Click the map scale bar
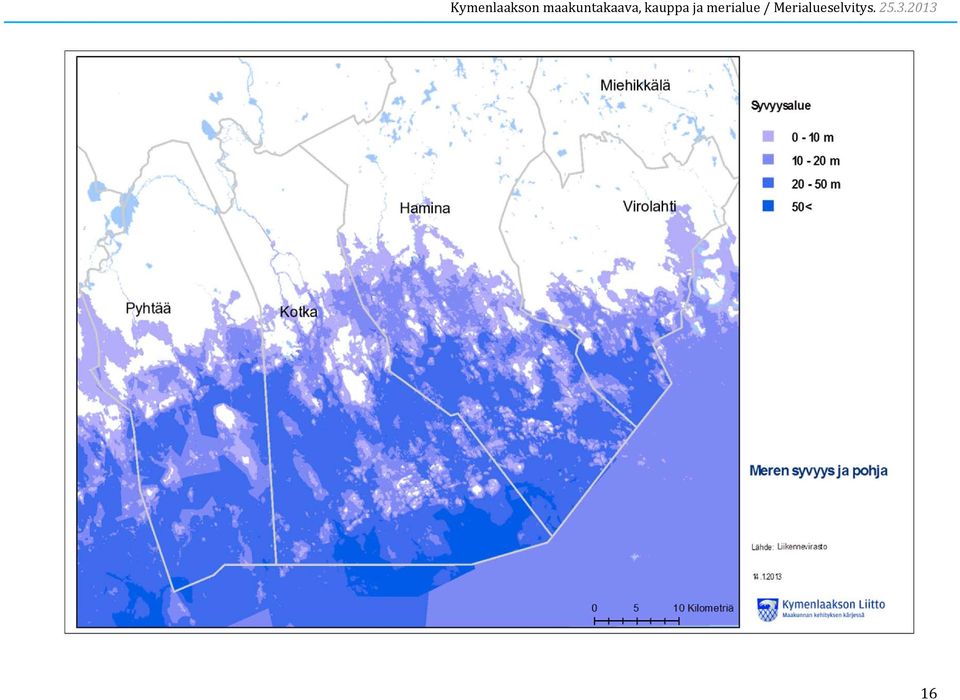960x700 pixels. pyautogui.click(x=637, y=621)
